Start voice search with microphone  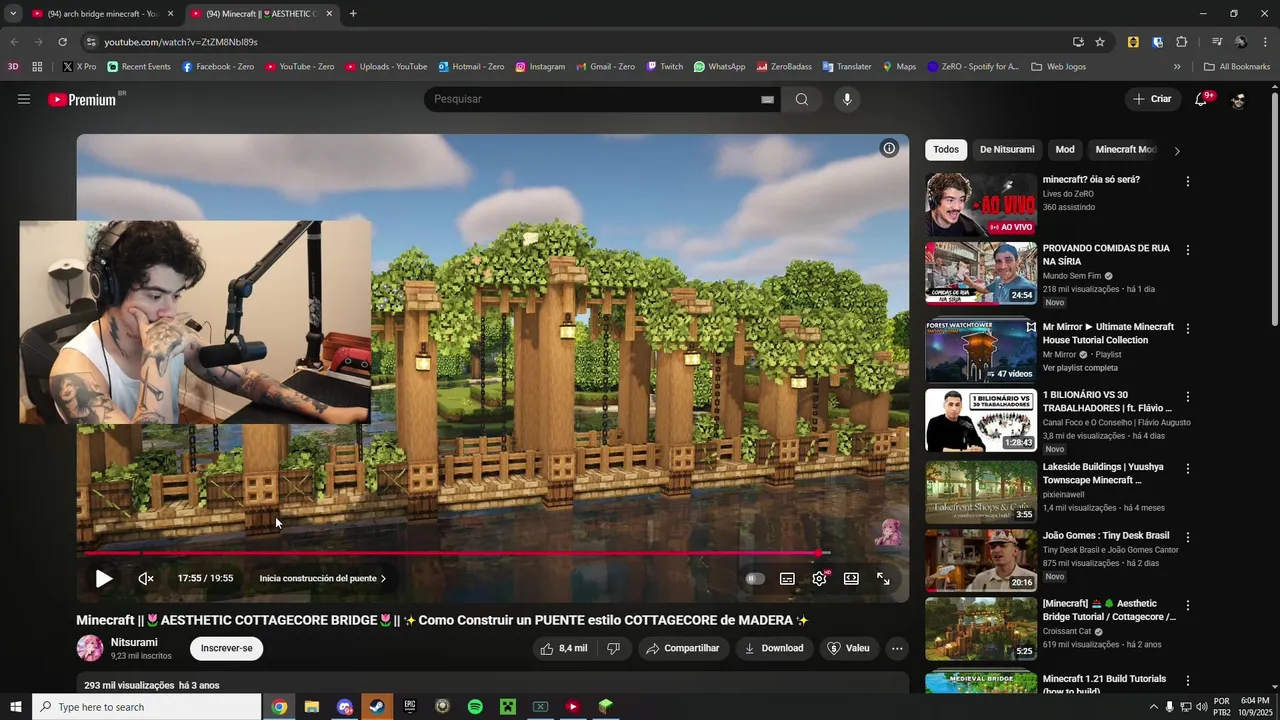[x=847, y=99]
